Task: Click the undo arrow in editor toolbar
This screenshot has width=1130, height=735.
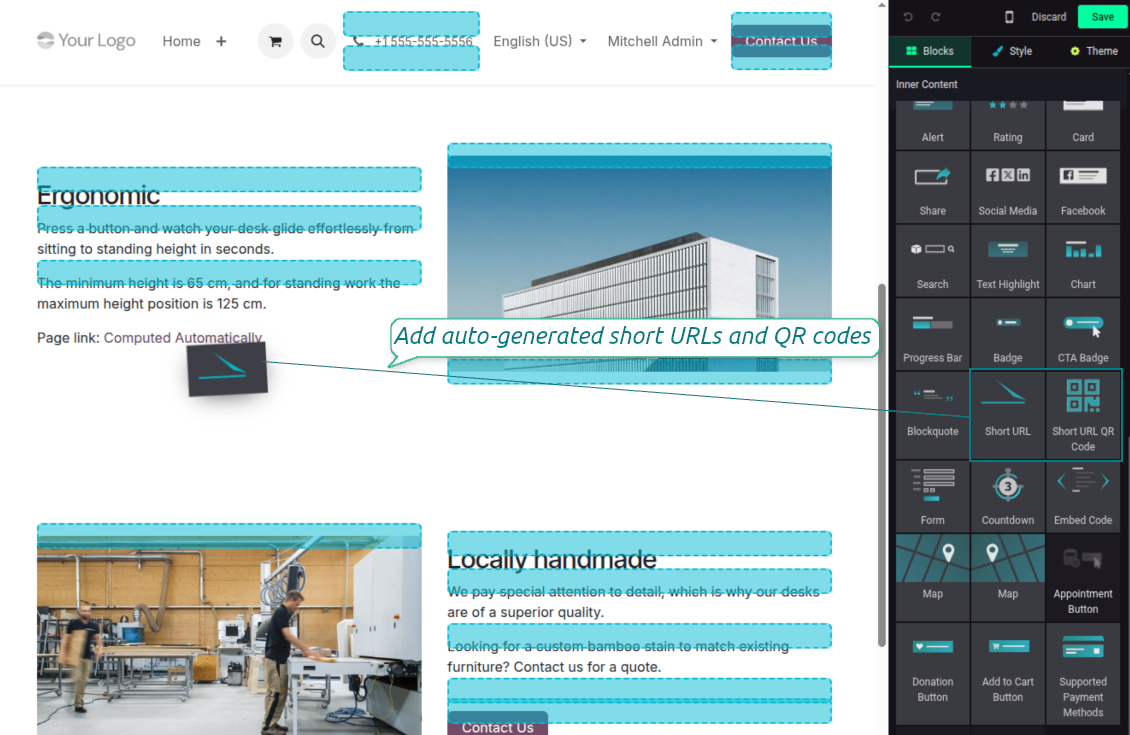Action: (908, 17)
